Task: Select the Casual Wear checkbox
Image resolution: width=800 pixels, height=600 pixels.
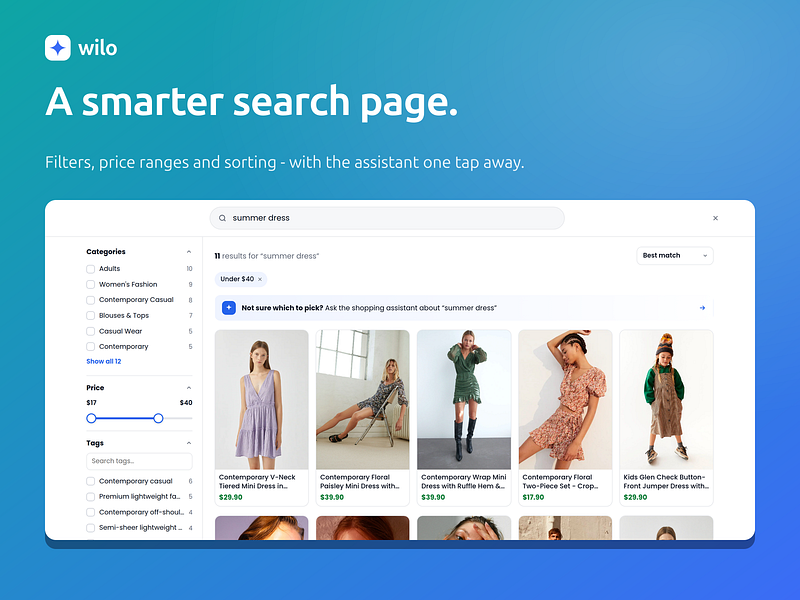Action: (90, 331)
